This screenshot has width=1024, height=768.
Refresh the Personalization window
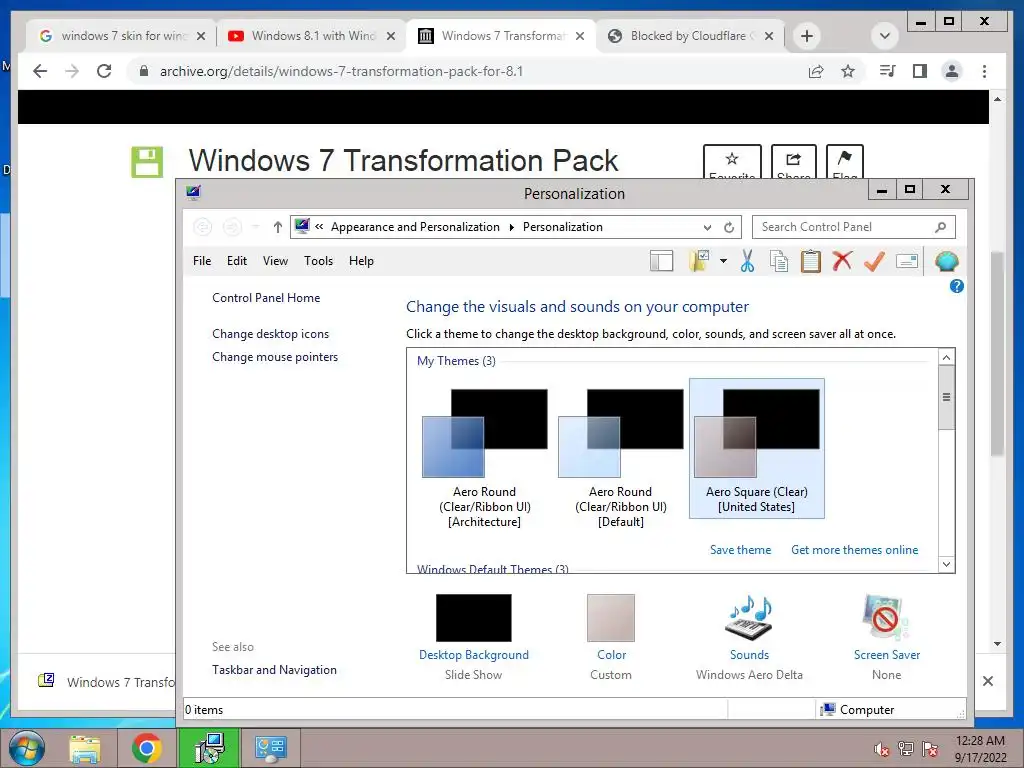click(x=729, y=227)
